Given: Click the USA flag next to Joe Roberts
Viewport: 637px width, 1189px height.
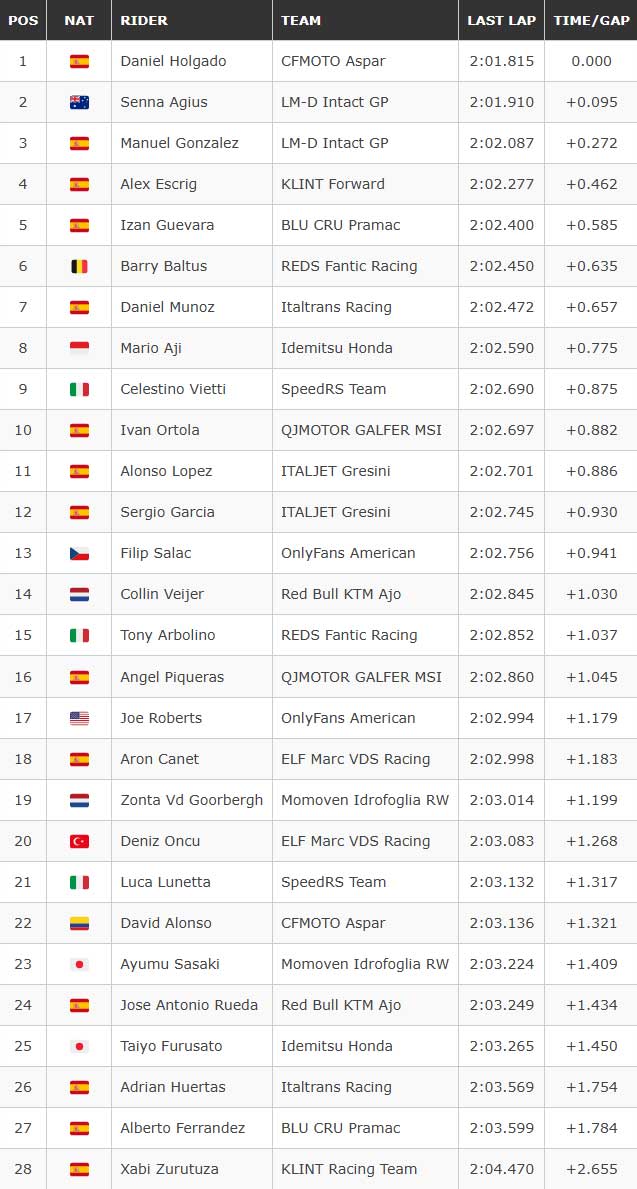Looking at the screenshot, I should coord(79,718).
